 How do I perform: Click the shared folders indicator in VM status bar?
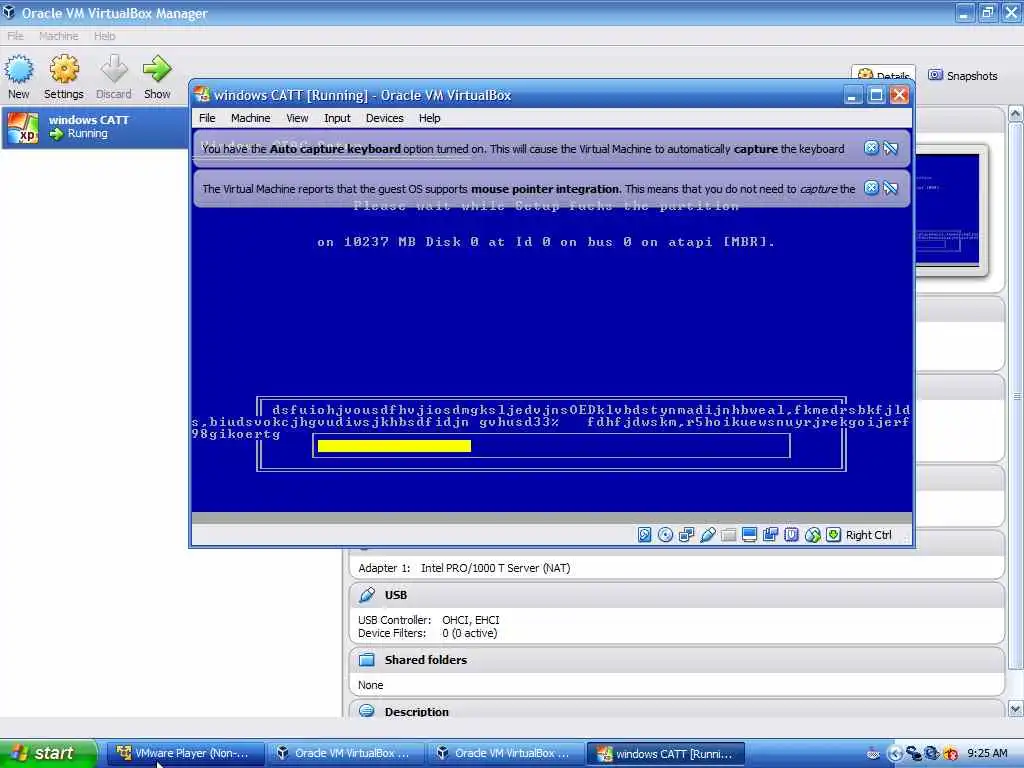(728, 535)
